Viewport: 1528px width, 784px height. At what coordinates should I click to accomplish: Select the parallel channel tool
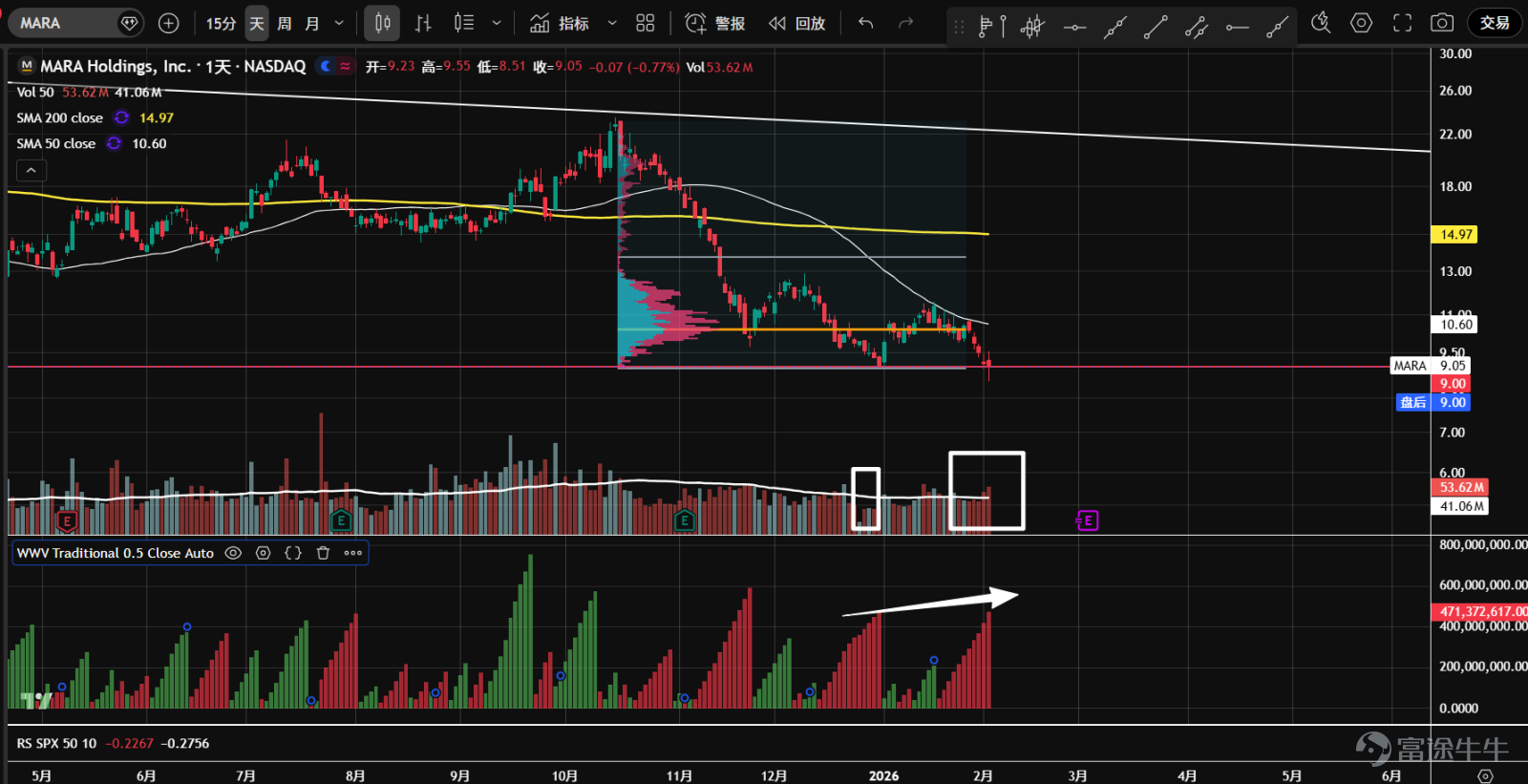click(x=1197, y=27)
